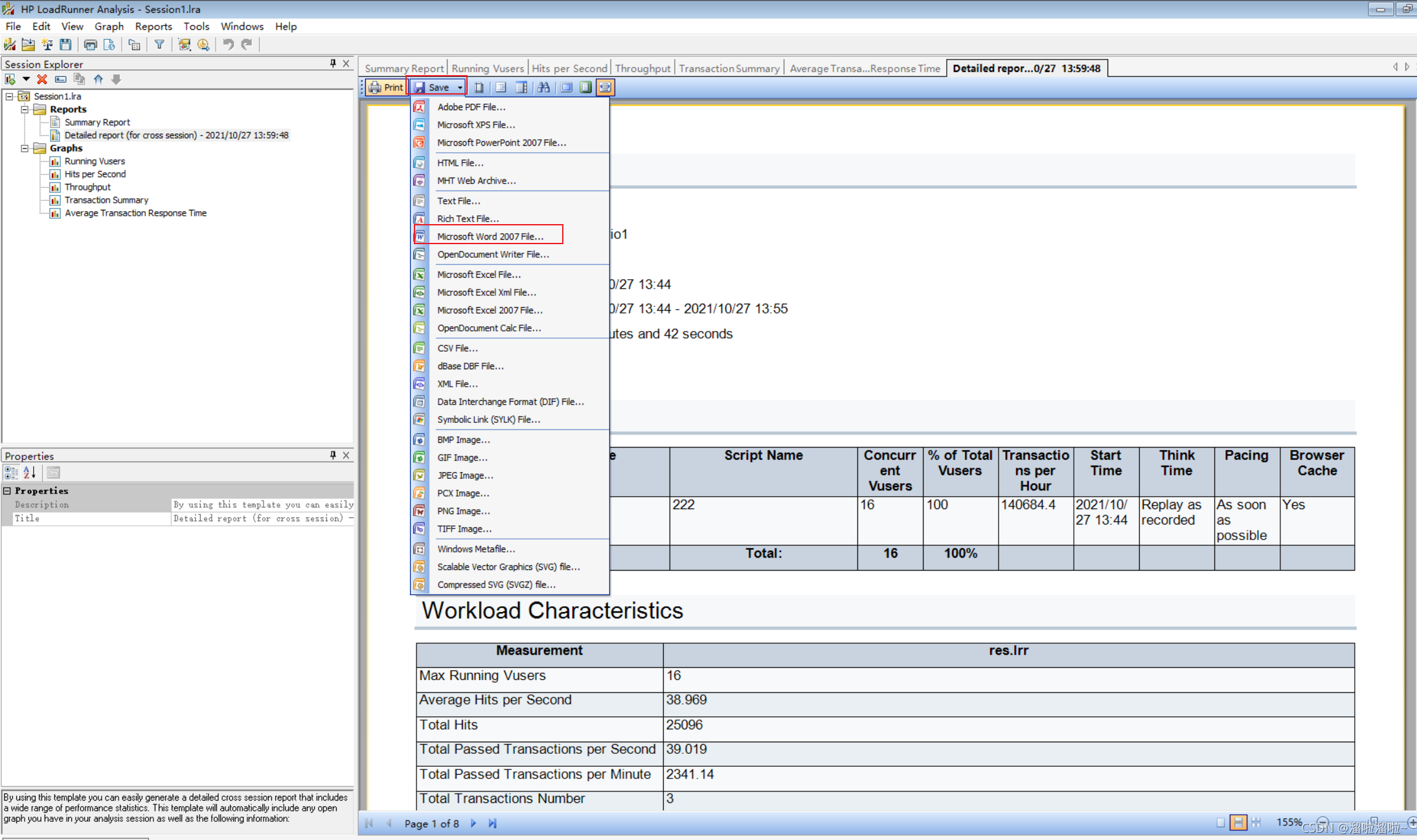Image resolution: width=1417 pixels, height=840 pixels.
Task: Select the CSV File export option
Action: 458,347
